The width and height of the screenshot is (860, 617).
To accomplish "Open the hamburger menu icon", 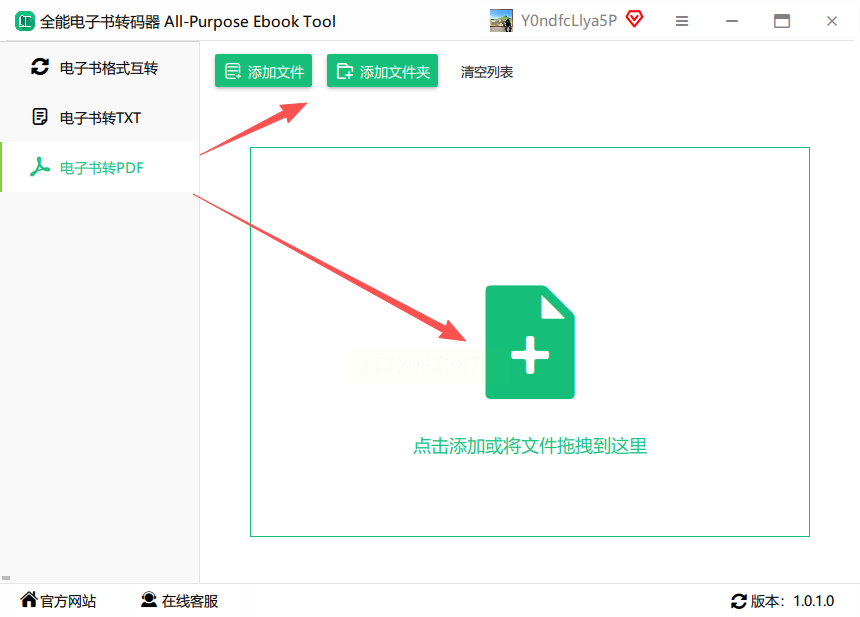I will coord(682,21).
